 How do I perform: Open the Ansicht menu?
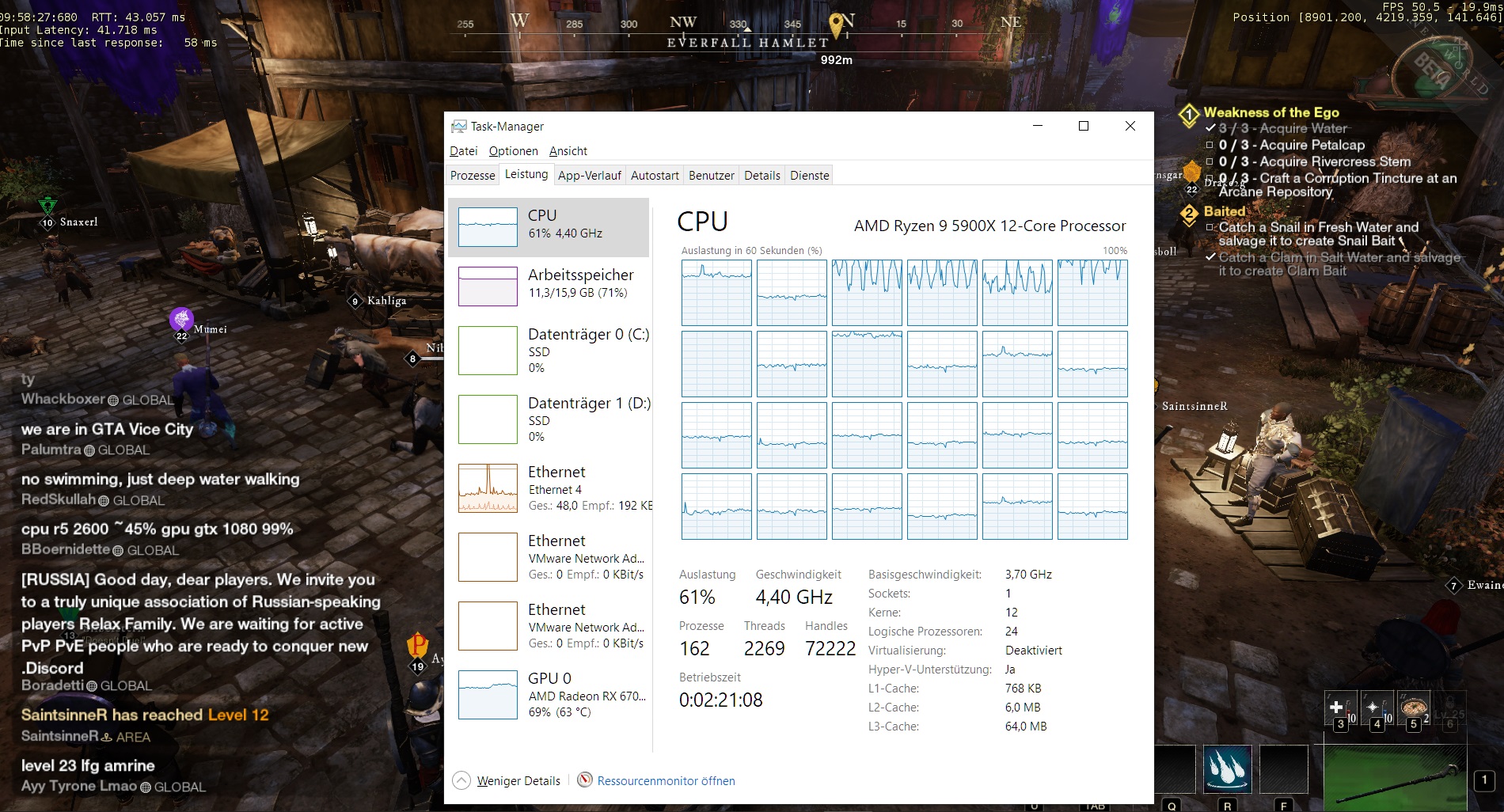[x=568, y=151]
